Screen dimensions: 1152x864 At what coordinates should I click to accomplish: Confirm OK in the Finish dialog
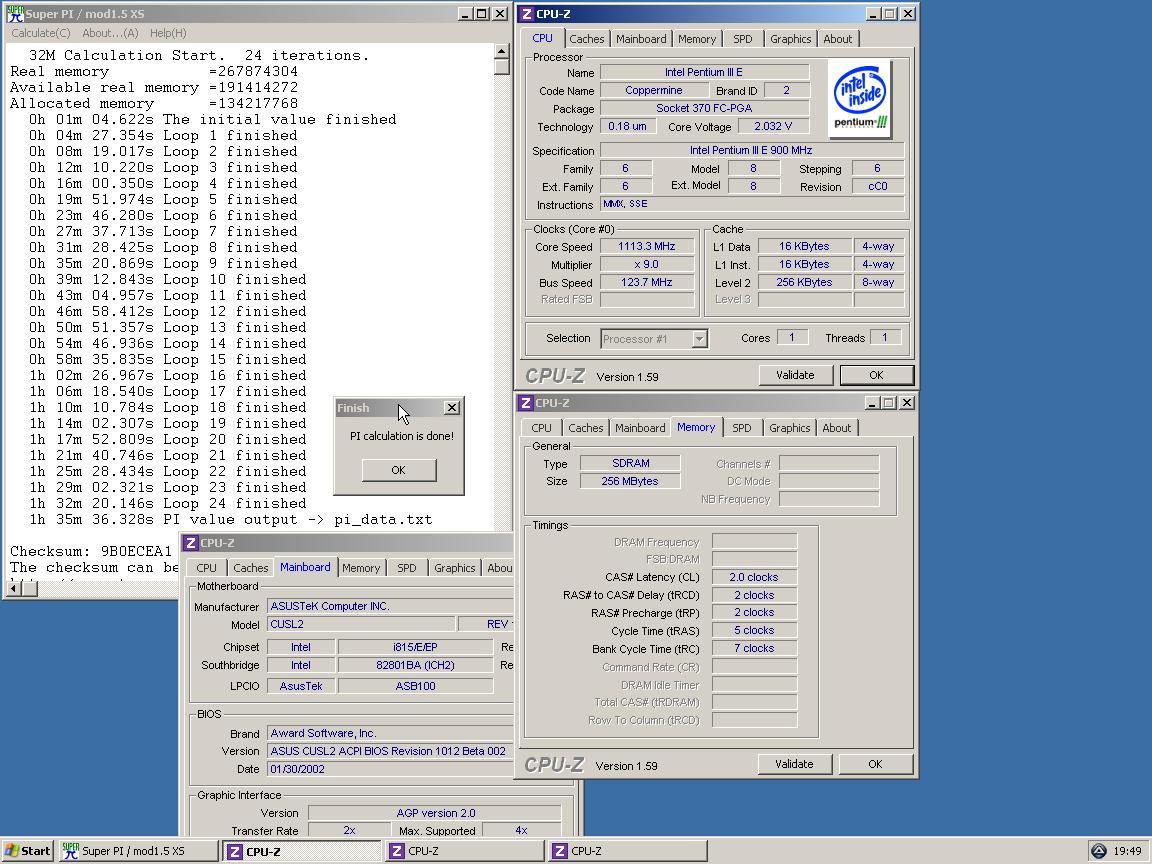(x=398, y=470)
